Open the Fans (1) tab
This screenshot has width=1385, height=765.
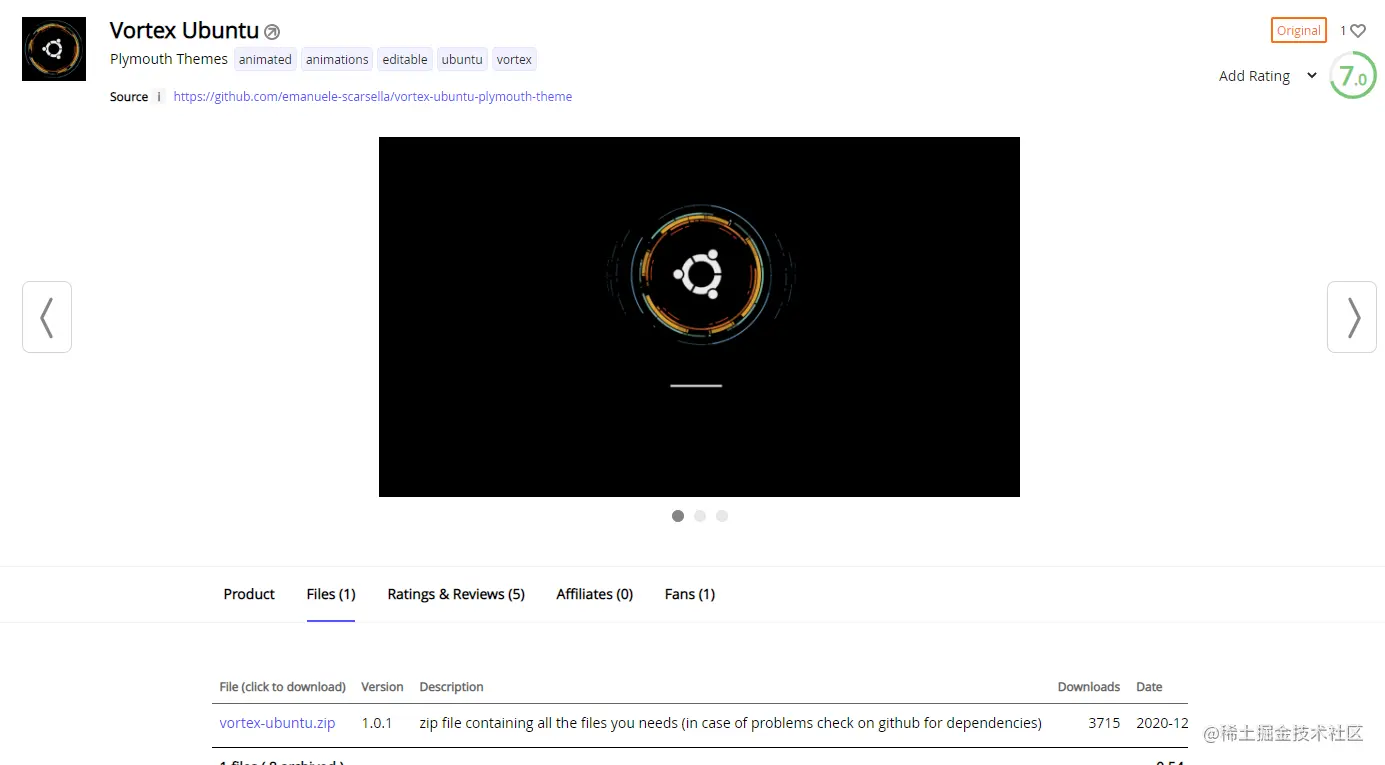pos(690,594)
